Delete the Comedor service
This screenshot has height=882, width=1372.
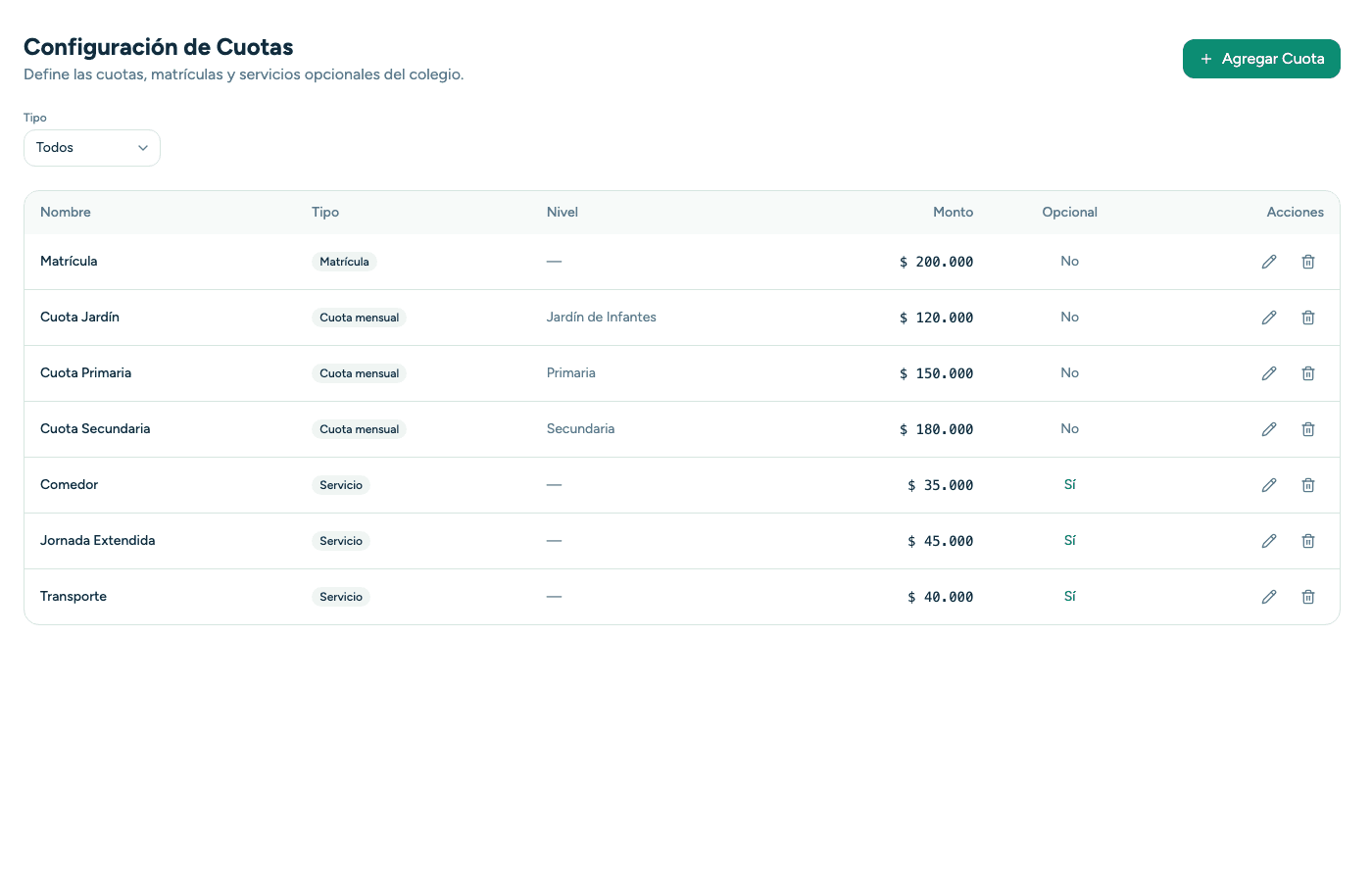(1308, 485)
